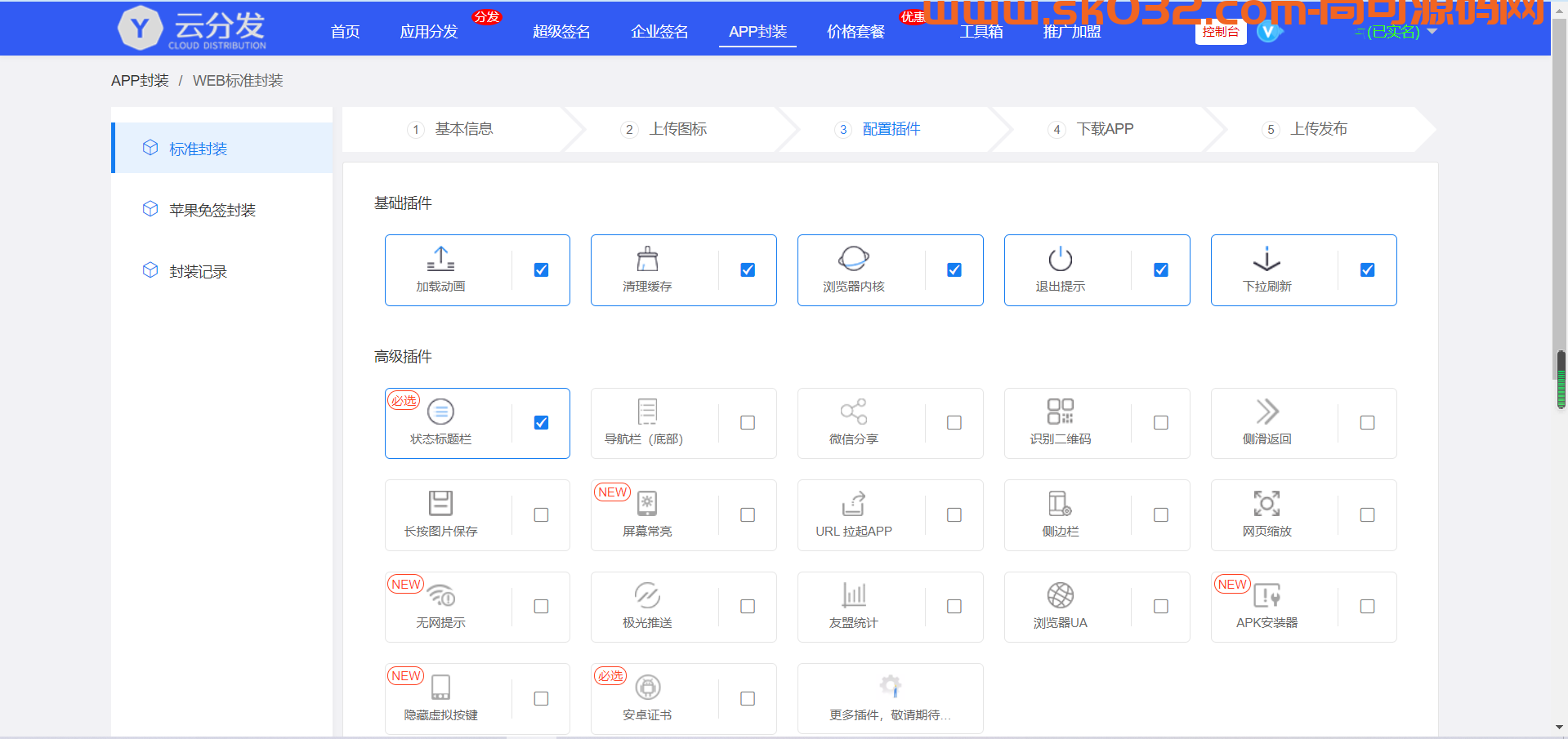Go to step 4 下载APP
The height and width of the screenshot is (739, 1568).
1092,129
